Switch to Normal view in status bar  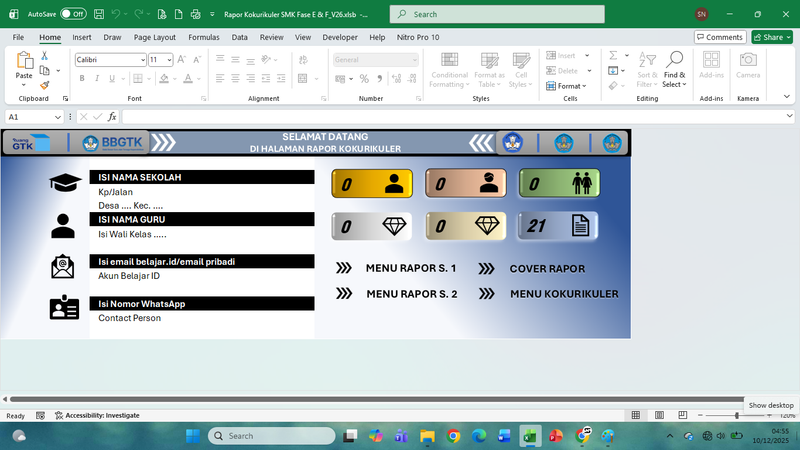[636, 415]
